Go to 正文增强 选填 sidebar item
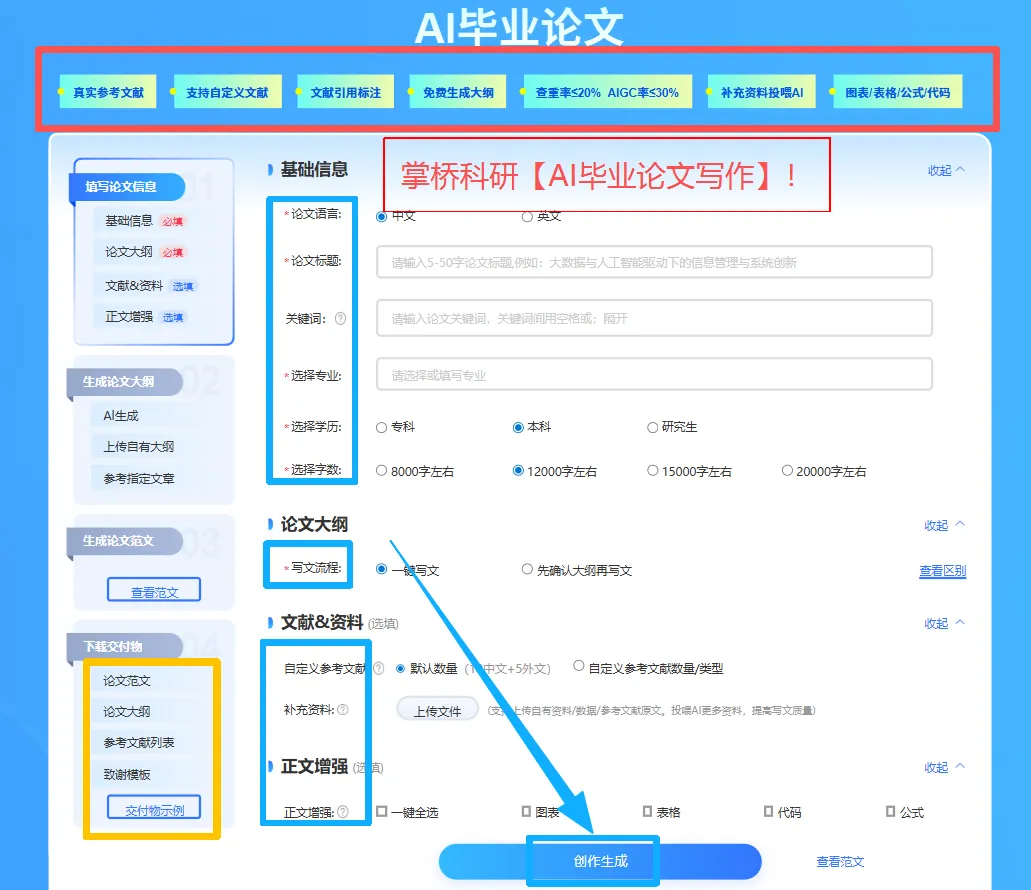 (x=144, y=317)
